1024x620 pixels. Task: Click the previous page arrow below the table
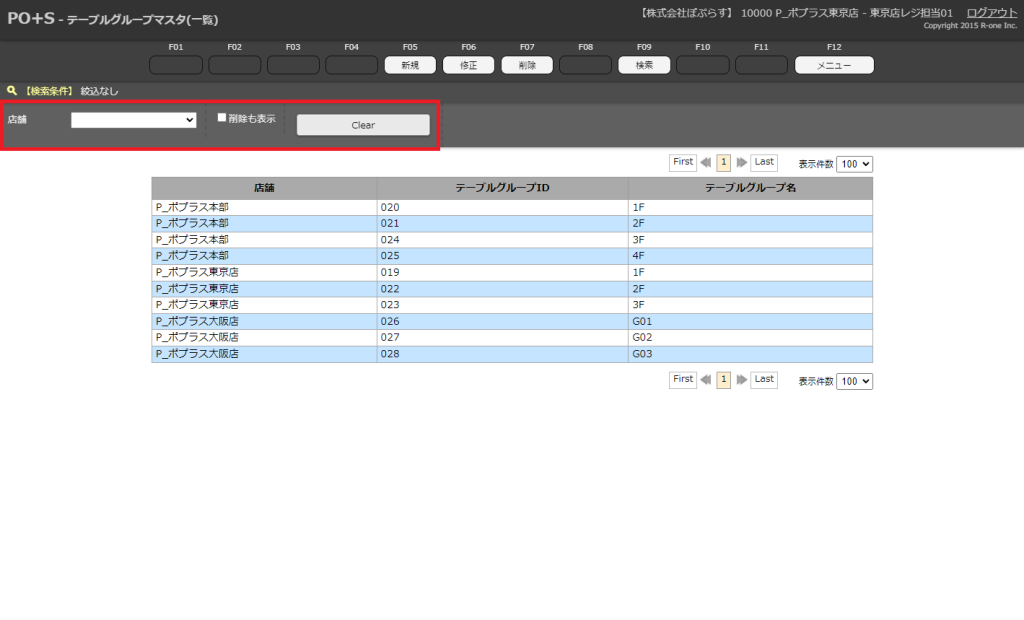point(706,380)
